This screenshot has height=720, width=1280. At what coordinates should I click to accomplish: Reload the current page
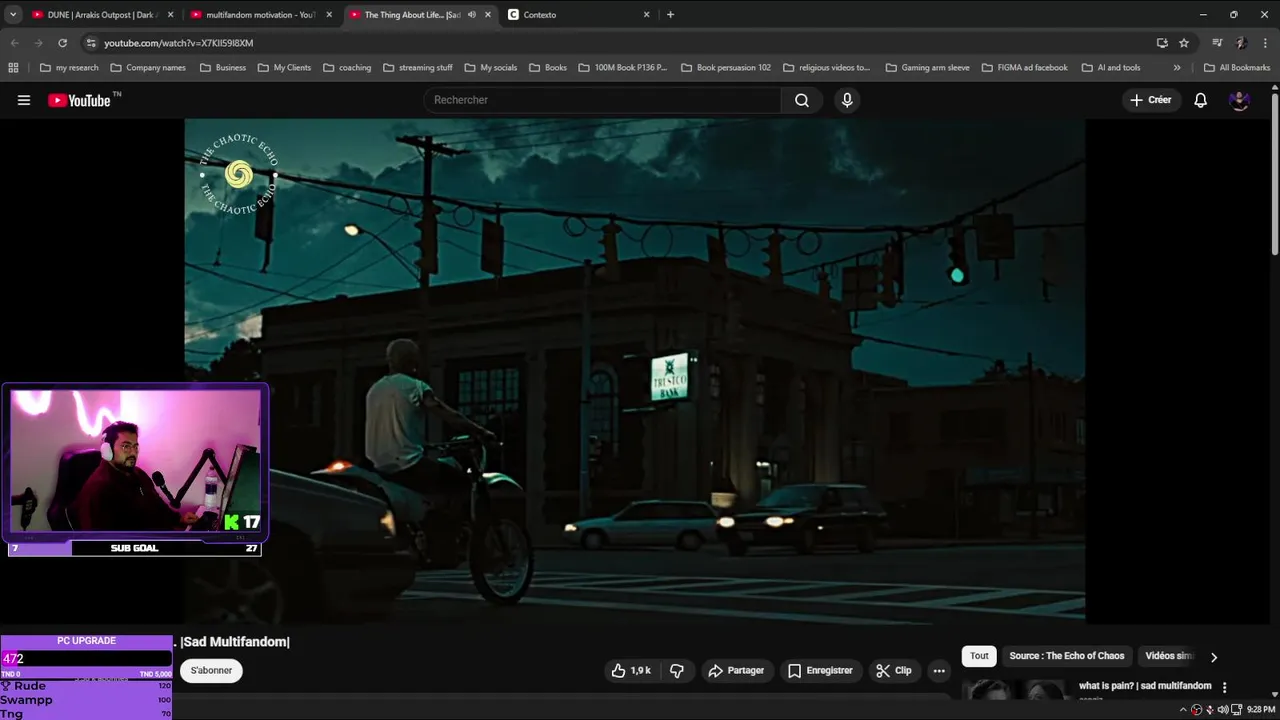tap(62, 43)
